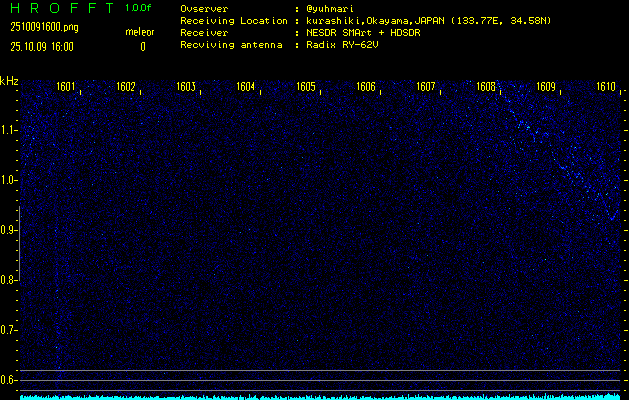The width and height of the screenshot is (629, 400).
Task: Click the 1609 time marker
Action: (546, 88)
